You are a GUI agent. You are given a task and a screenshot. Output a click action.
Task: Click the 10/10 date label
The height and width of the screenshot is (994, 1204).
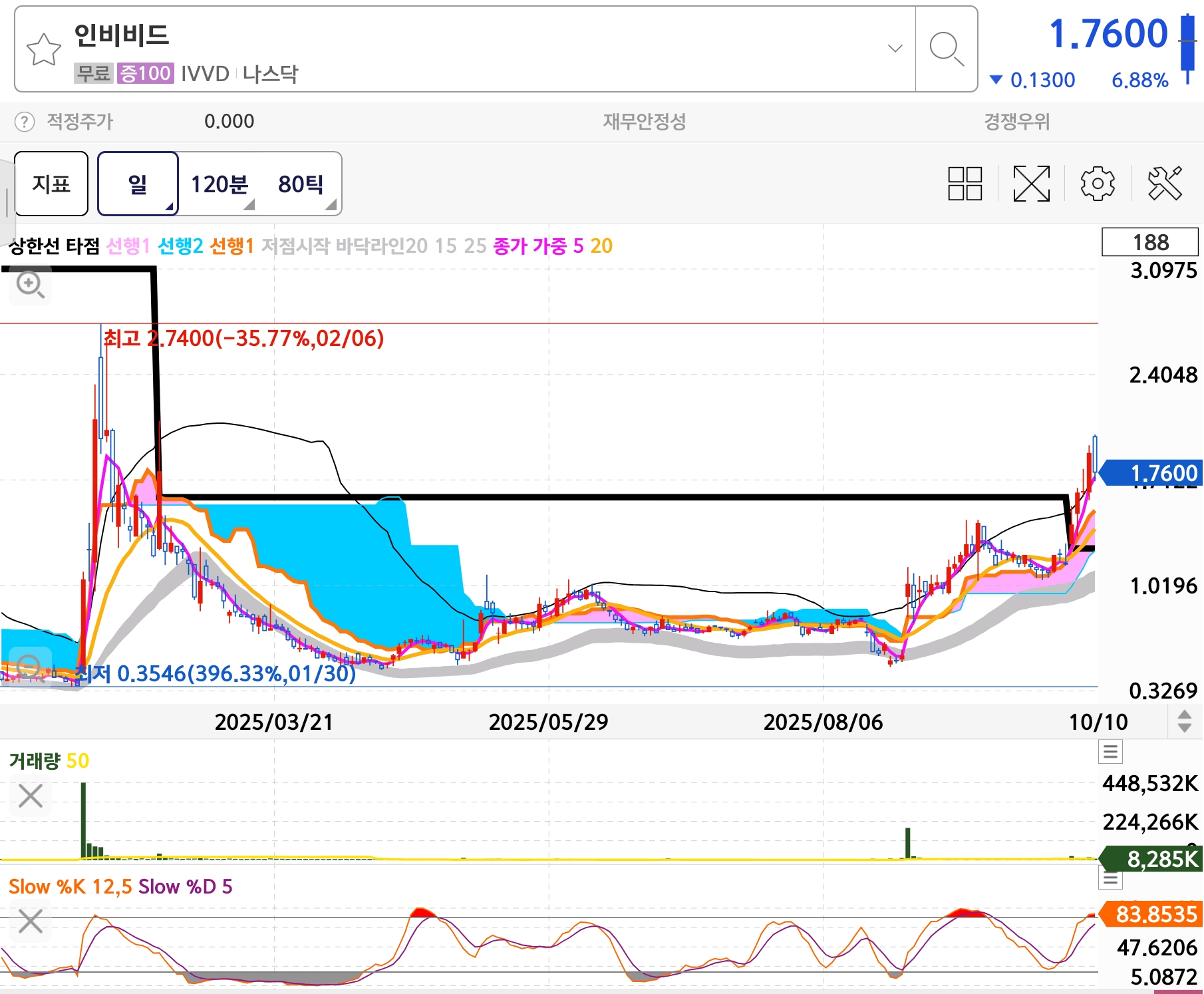(1098, 722)
